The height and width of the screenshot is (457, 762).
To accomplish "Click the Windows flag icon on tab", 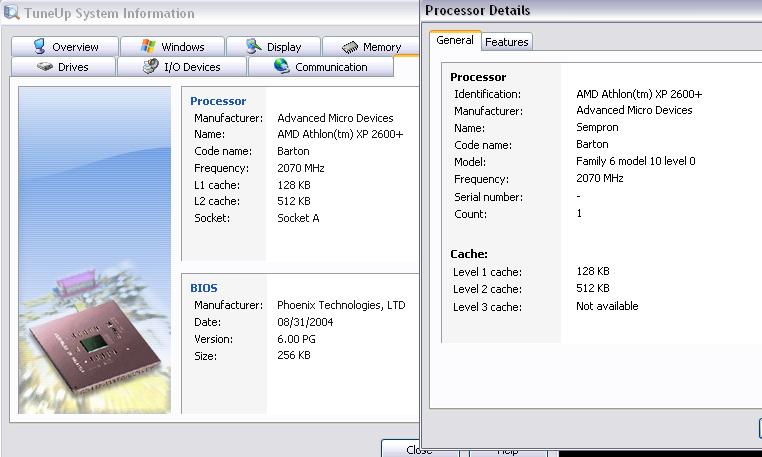I will tap(148, 46).
